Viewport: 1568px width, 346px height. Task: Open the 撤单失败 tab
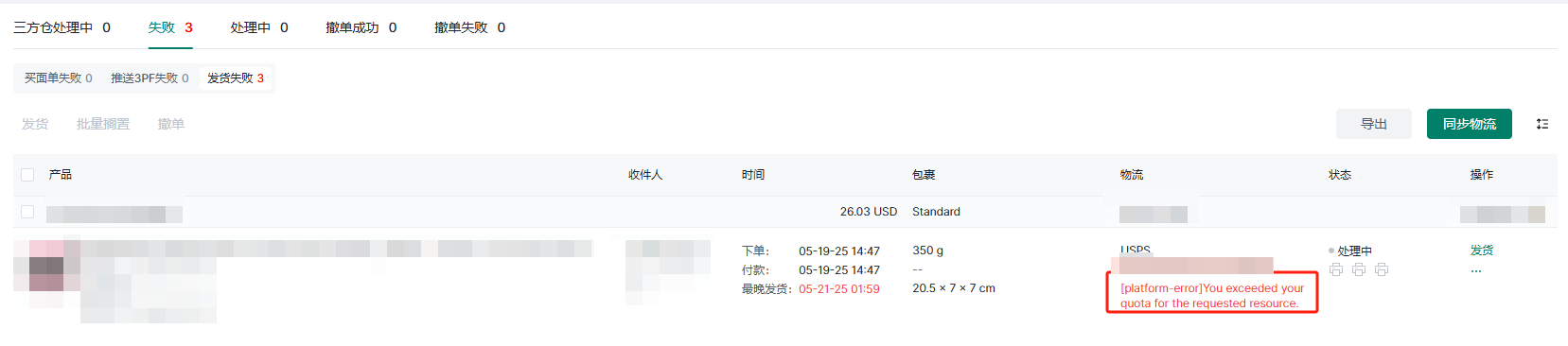click(470, 27)
